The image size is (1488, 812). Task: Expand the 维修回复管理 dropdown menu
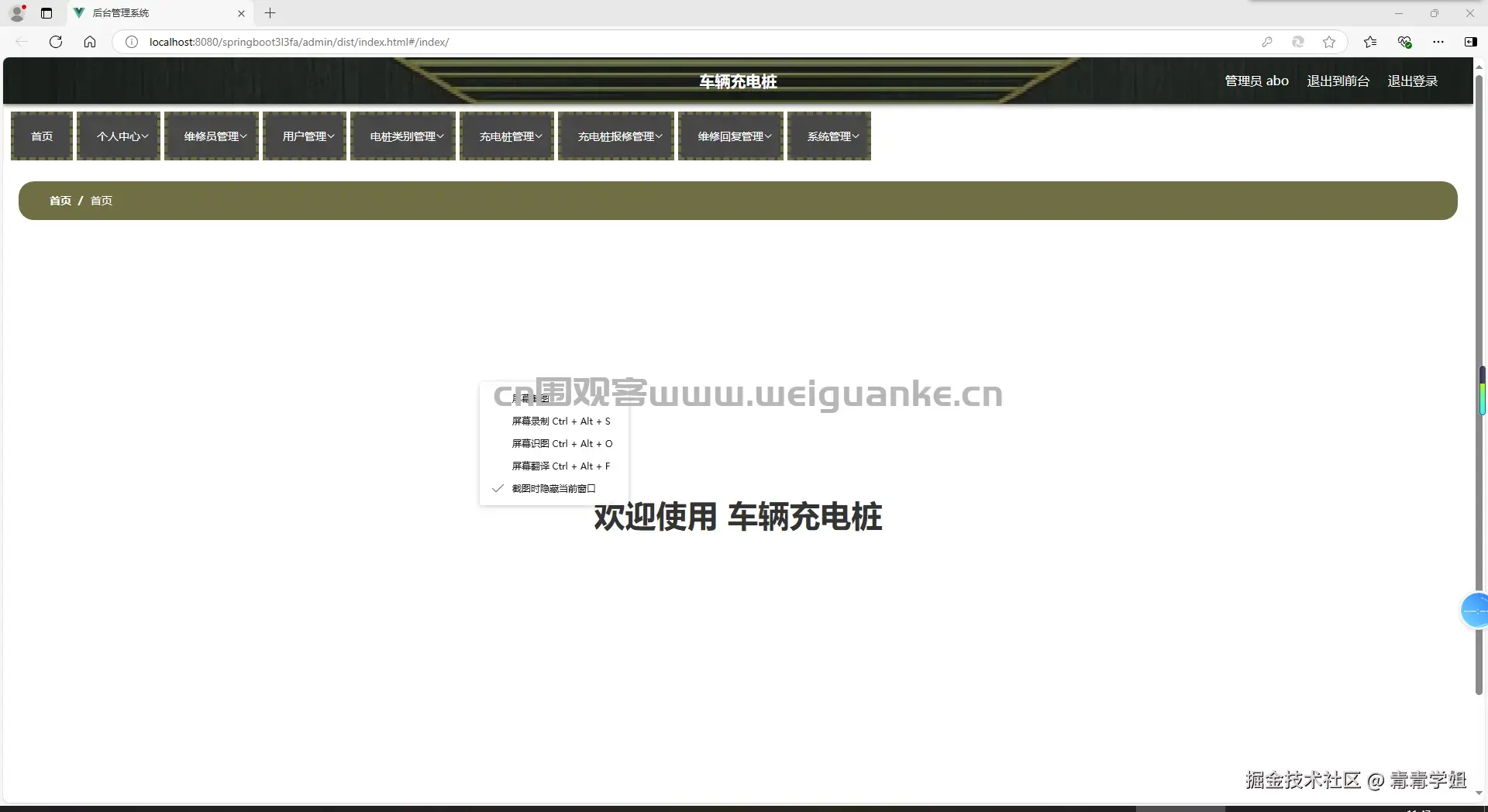[x=731, y=136]
